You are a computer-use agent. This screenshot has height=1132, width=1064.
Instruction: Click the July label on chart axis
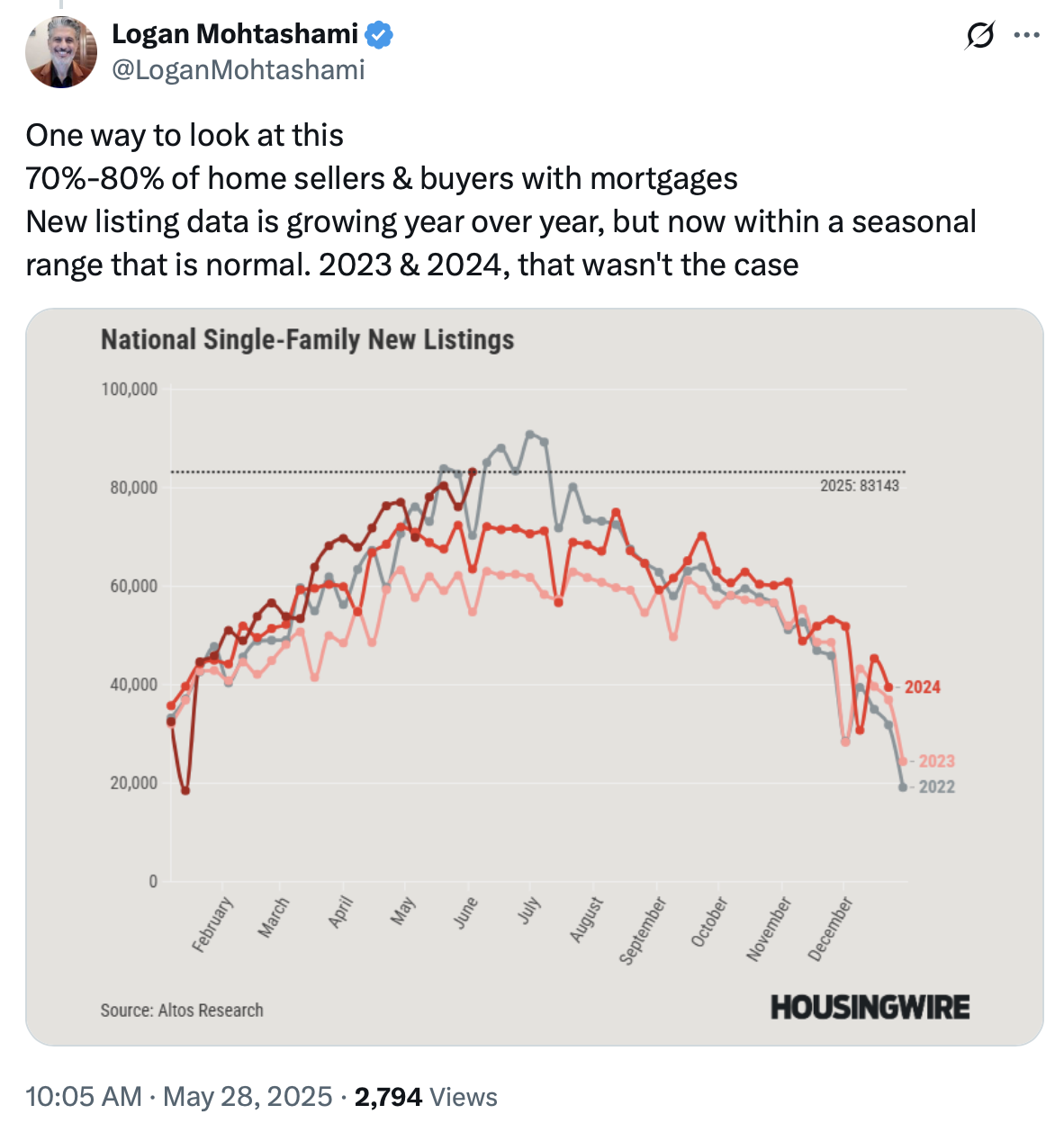click(x=529, y=911)
